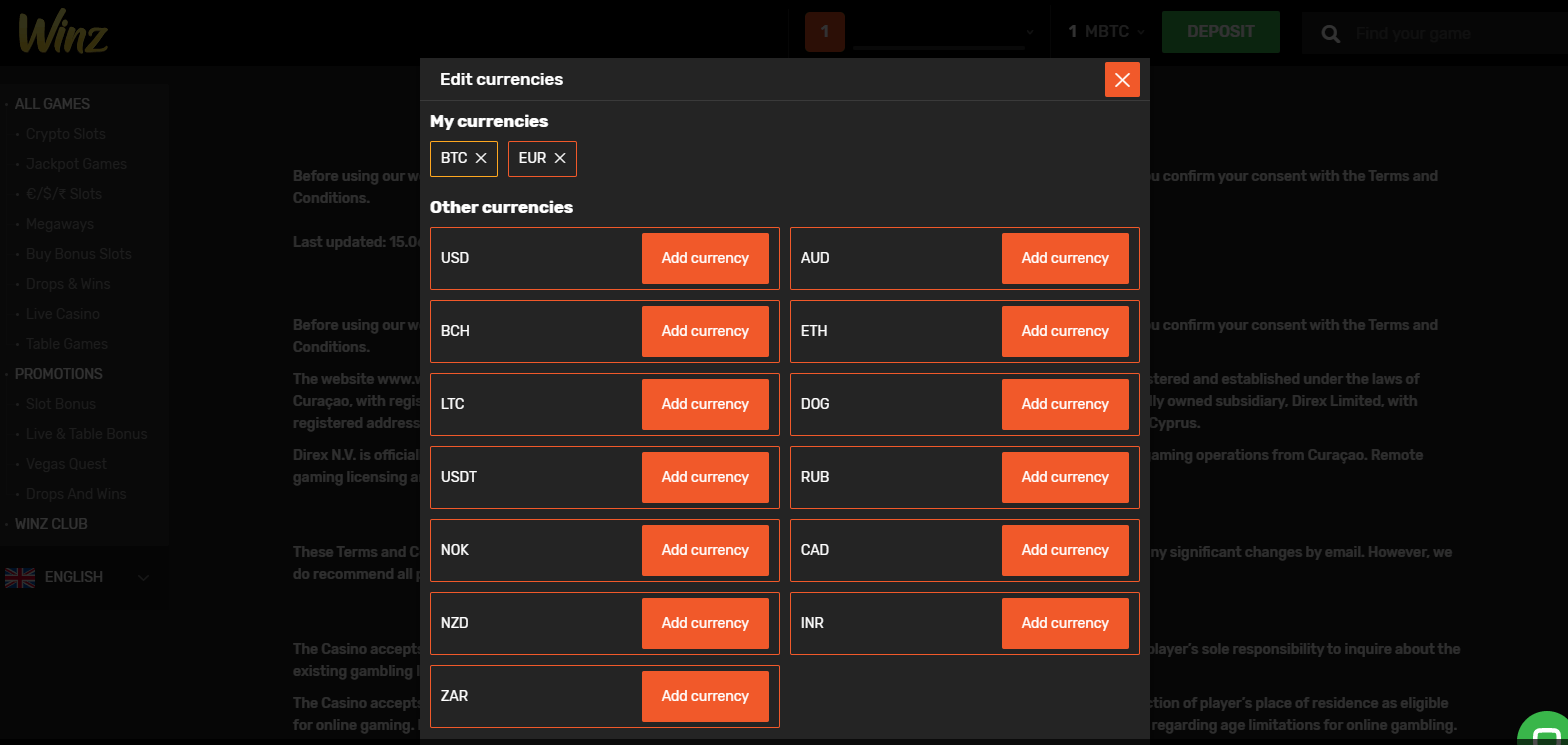Add ETH currency
This screenshot has height=745, width=1568.
pyautogui.click(x=1065, y=331)
